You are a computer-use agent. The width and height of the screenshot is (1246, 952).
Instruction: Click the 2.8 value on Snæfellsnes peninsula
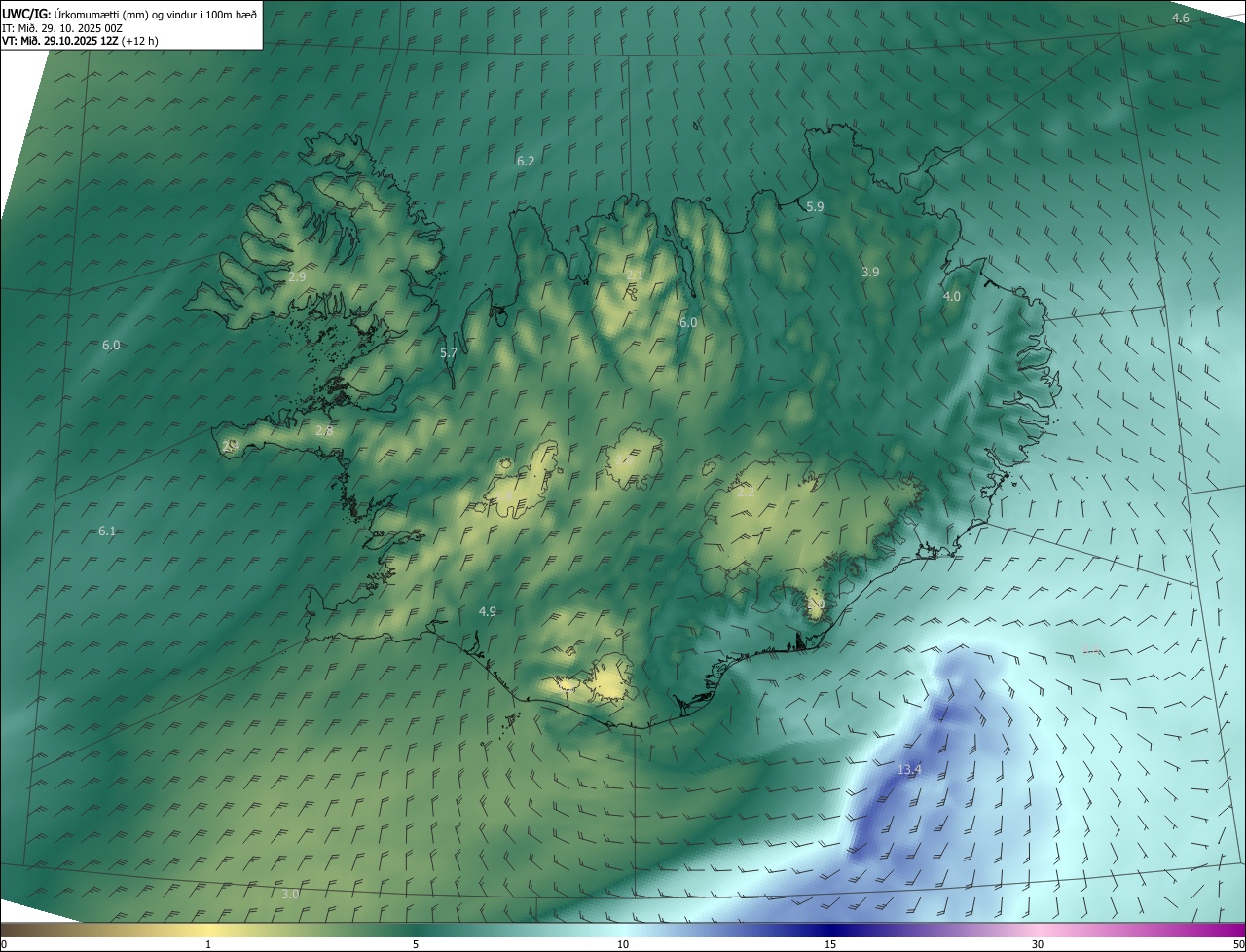pos(324,430)
